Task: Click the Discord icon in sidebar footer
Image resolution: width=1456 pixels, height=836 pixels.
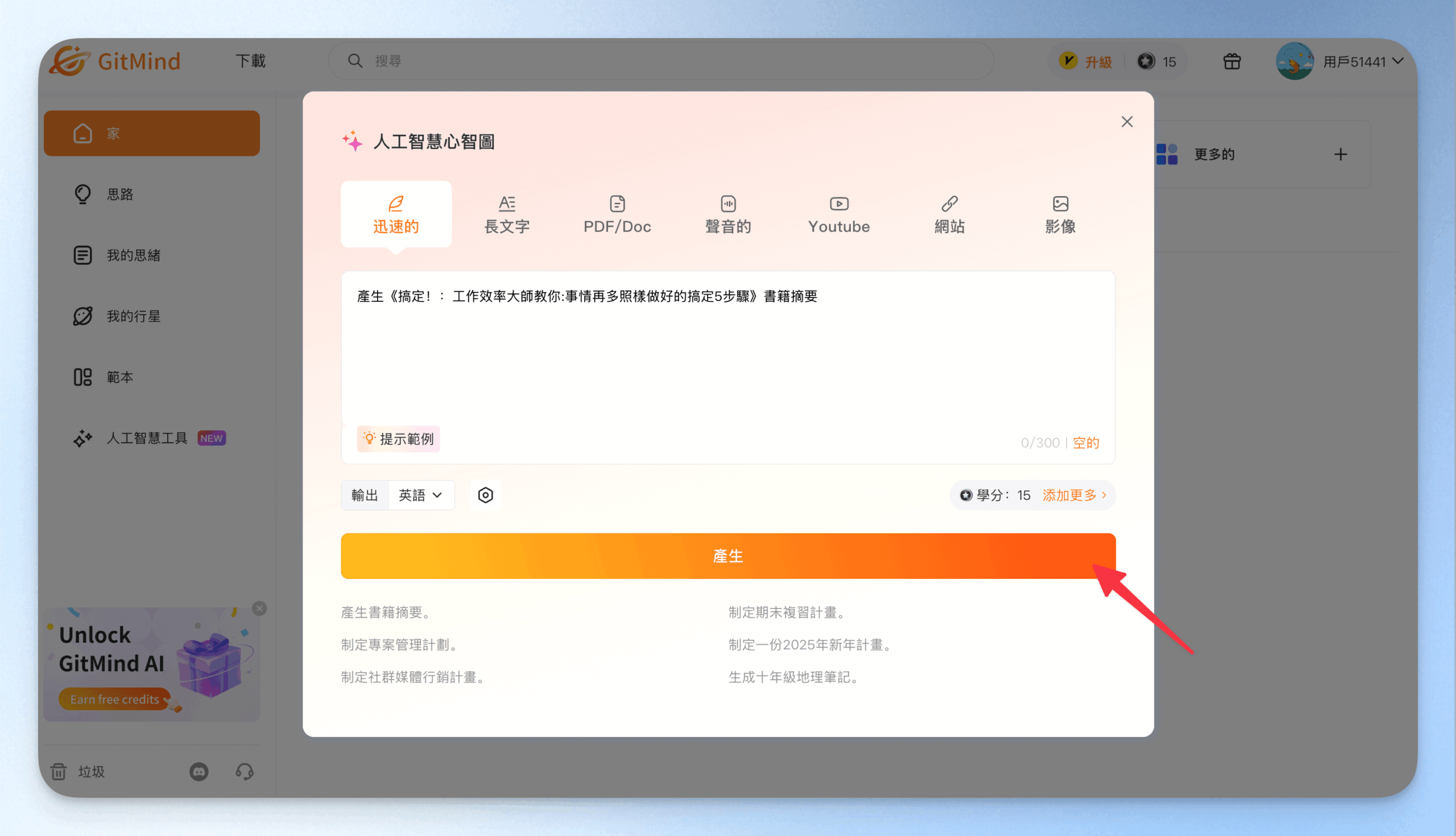Action: pyautogui.click(x=198, y=772)
